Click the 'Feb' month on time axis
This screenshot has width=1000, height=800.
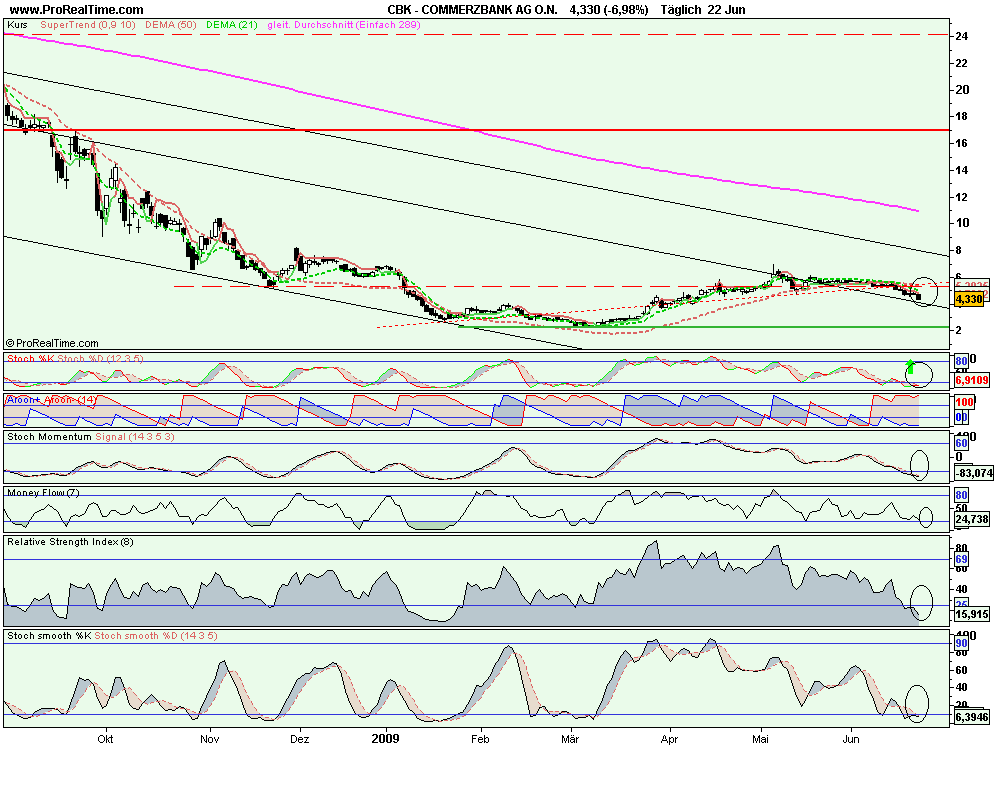point(480,739)
